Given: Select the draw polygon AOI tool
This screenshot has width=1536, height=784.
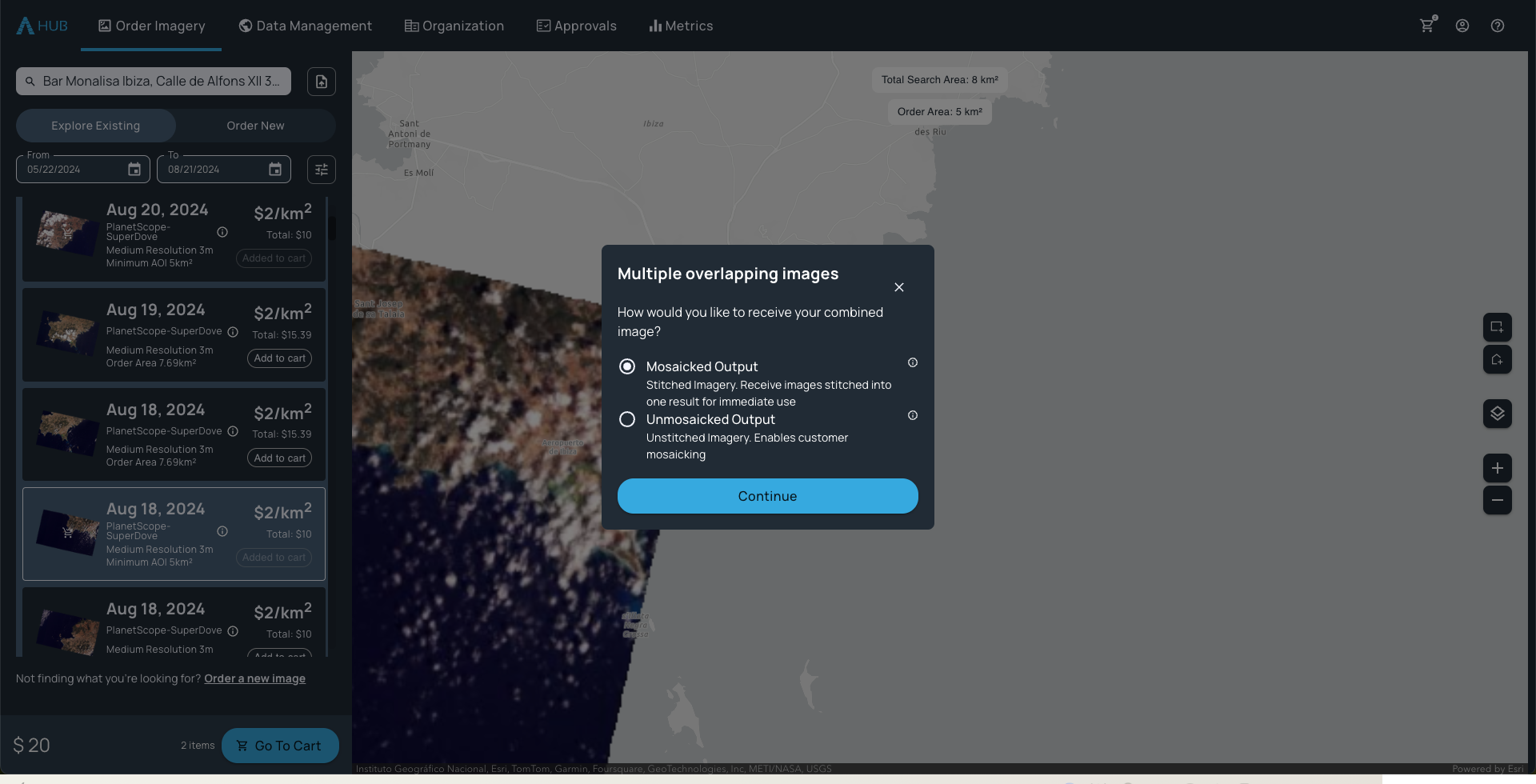Looking at the screenshot, I should tap(1498, 360).
